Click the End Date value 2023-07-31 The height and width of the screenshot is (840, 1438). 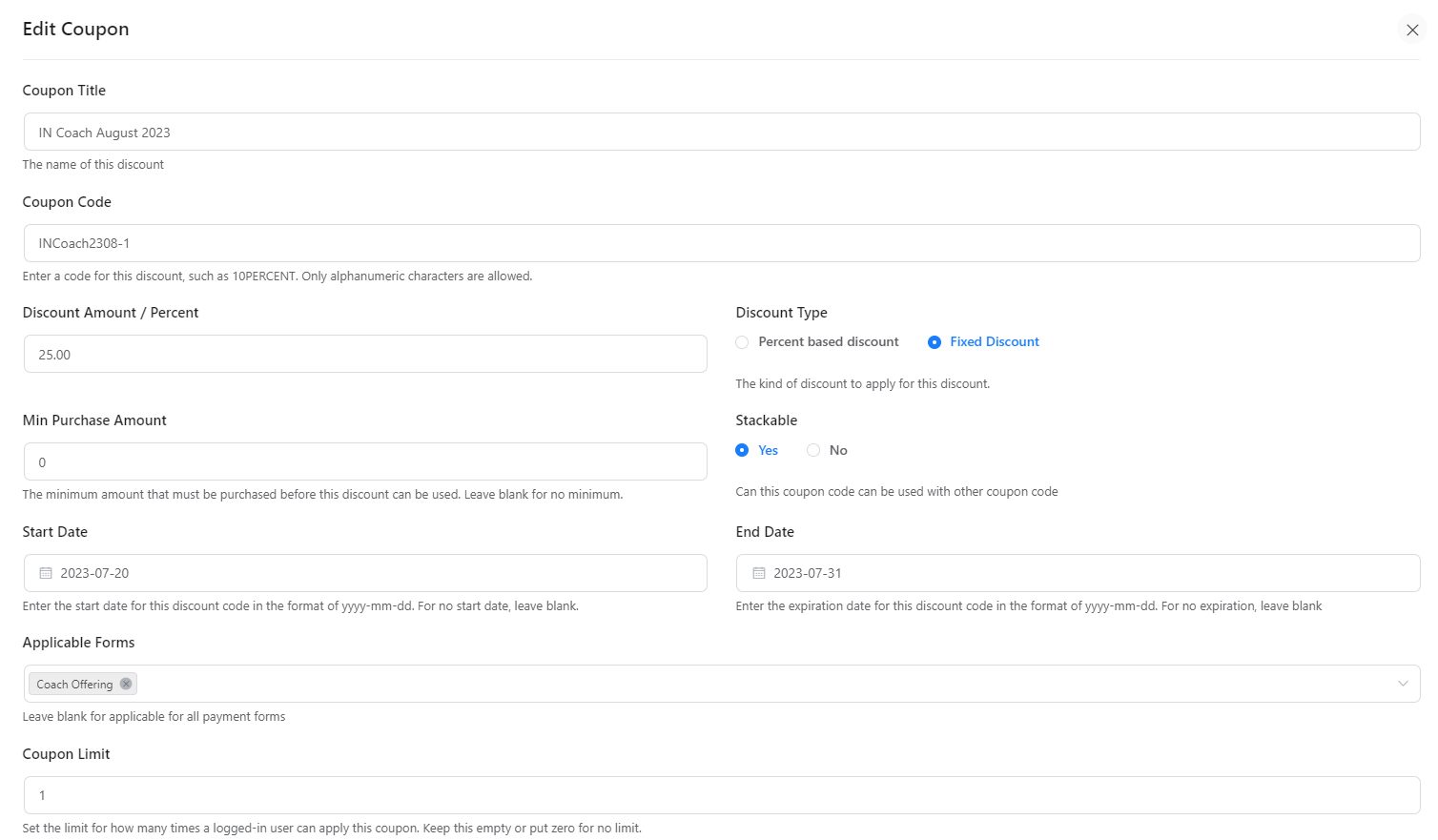[808, 572]
